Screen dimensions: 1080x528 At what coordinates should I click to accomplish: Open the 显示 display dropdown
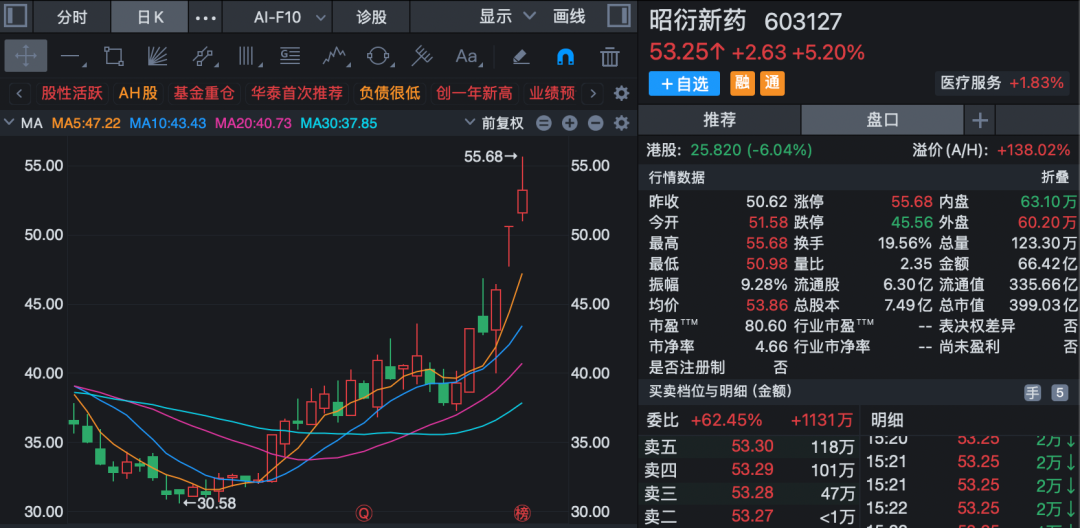coord(507,17)
